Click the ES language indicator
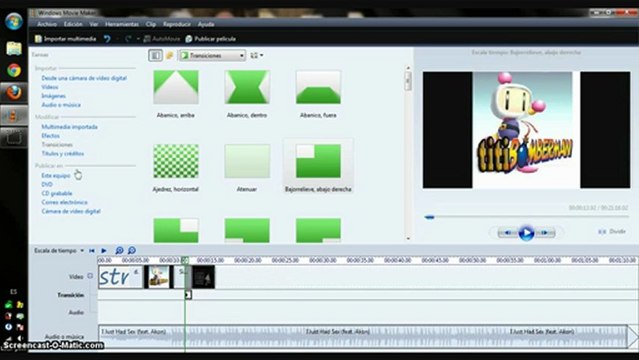Image resolution: width=639 pixels, height=360 pixels. pos(13,292)
